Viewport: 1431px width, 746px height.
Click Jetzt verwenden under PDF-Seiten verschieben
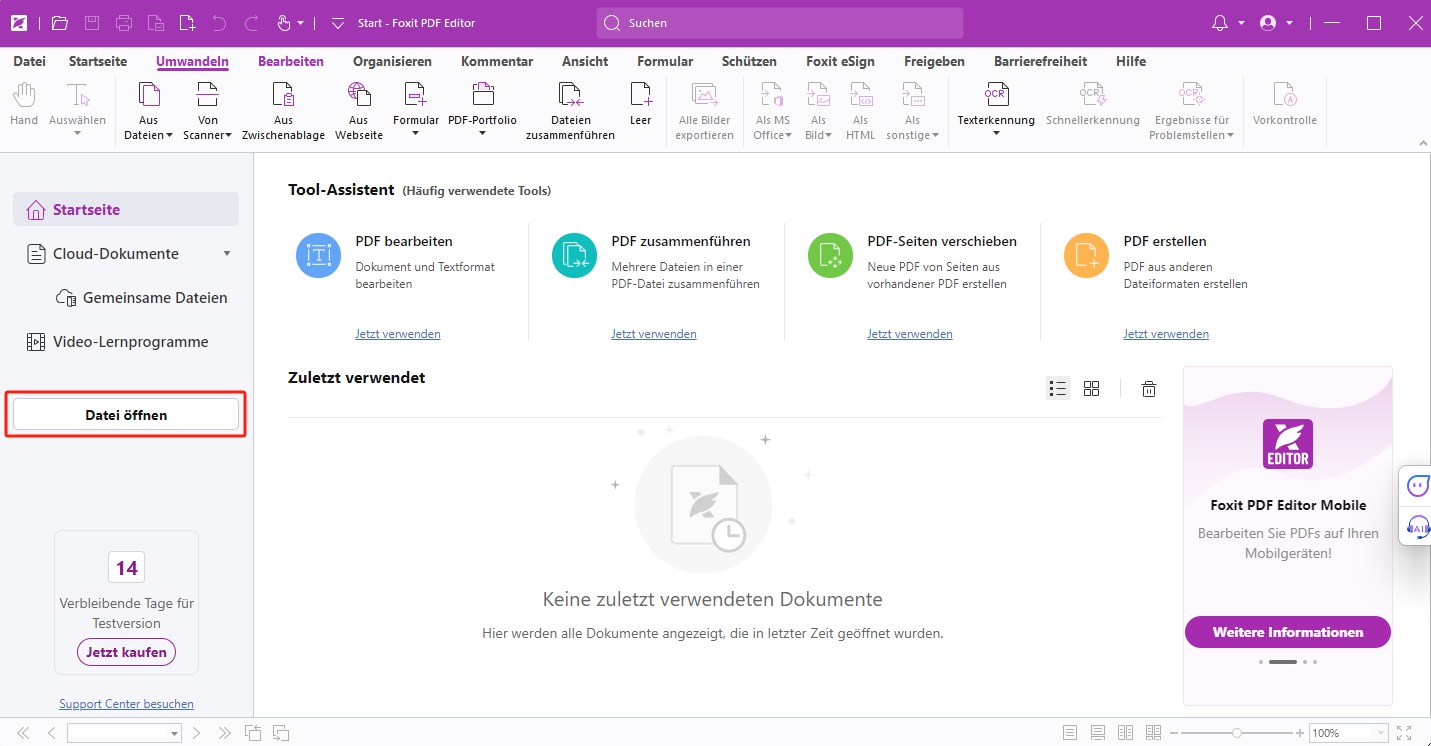910,334
